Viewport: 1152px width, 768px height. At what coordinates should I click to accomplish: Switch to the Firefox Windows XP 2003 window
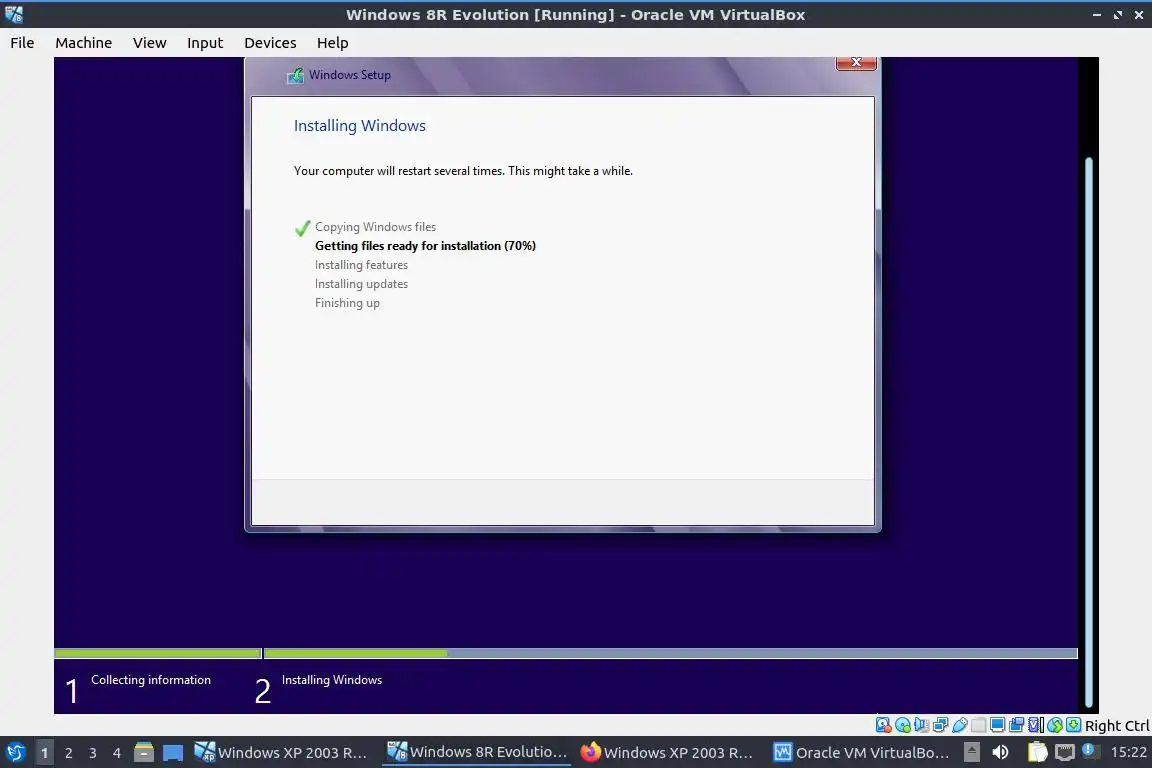[666, 753]
